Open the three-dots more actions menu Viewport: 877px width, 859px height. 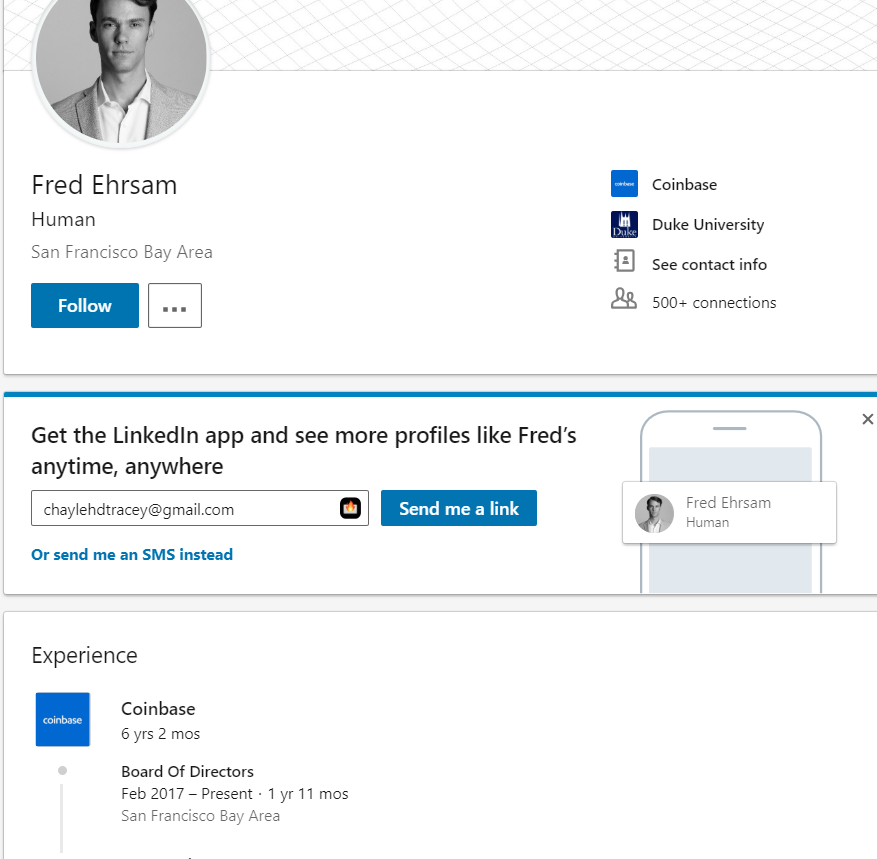175,306
